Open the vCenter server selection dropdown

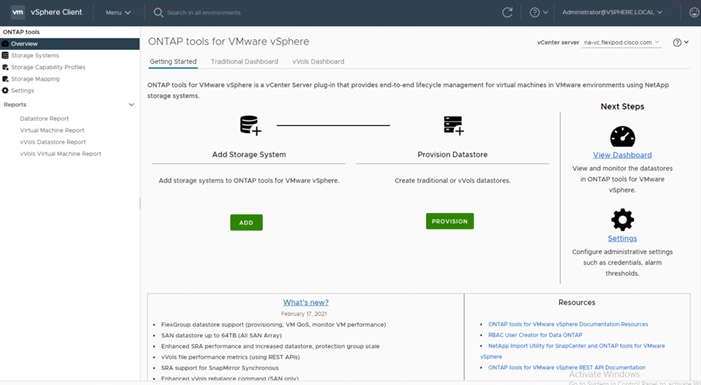pyautogui.click(x=621, y=42)
